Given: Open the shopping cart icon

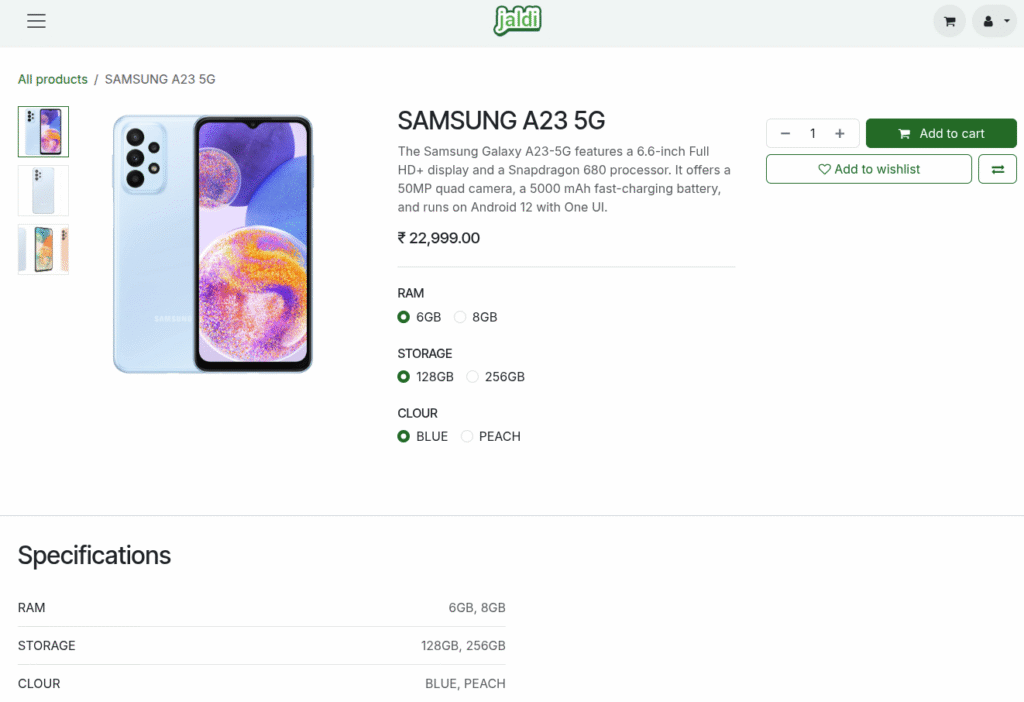Looking at the screenshot, I should tap(949, 21).
